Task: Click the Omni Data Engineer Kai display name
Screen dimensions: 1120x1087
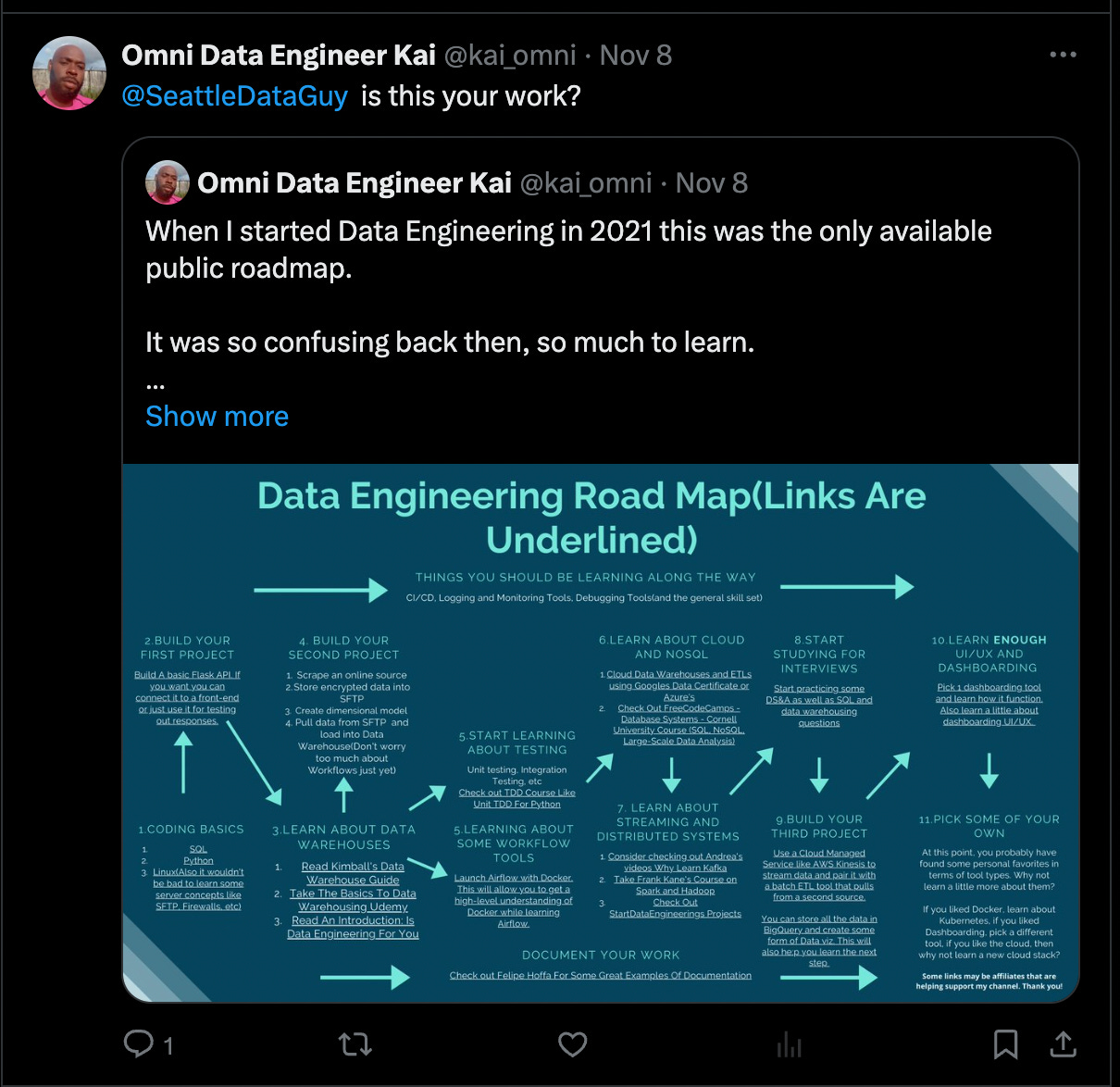Action: [280, 55]
